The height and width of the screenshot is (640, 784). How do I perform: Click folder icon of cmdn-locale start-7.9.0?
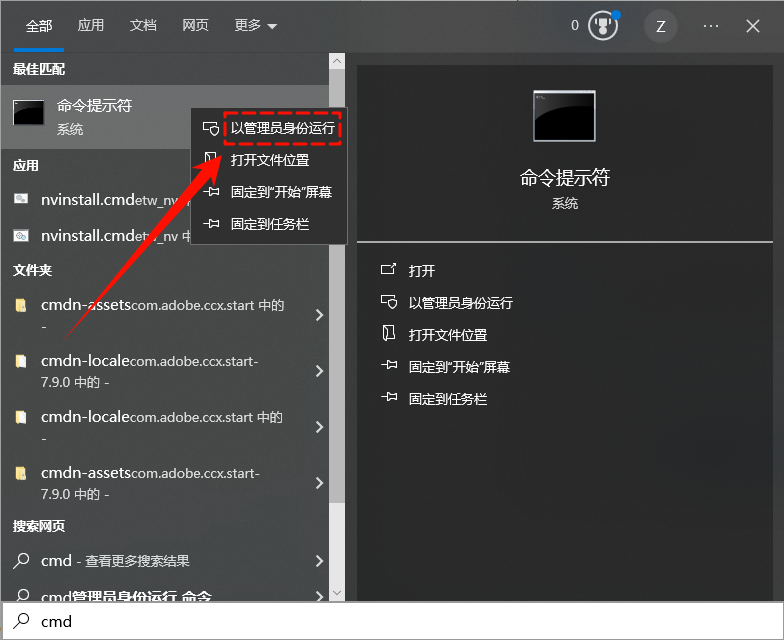[x=20, y=361]
